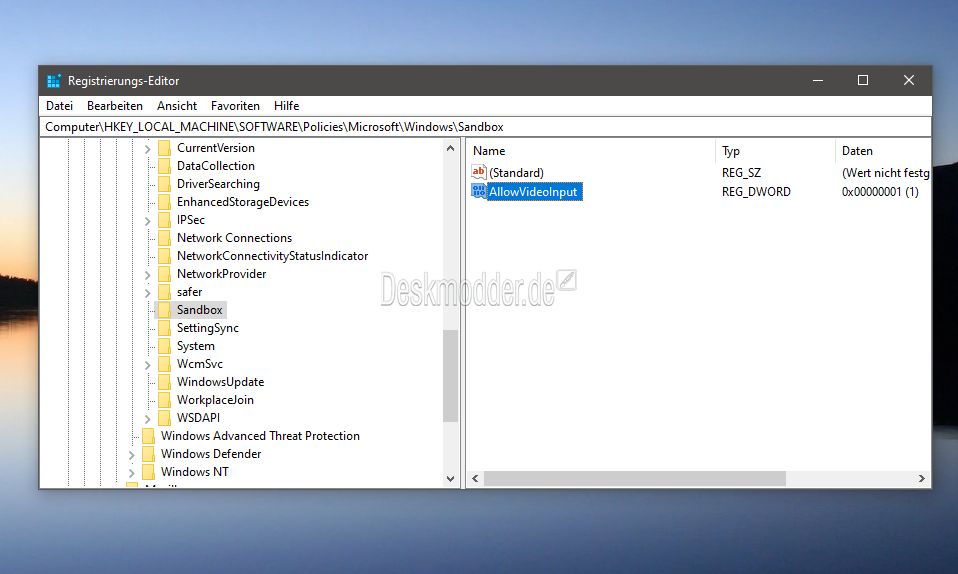
Task: Select the SettingSync key label
Action: click(x=208, y=328)
